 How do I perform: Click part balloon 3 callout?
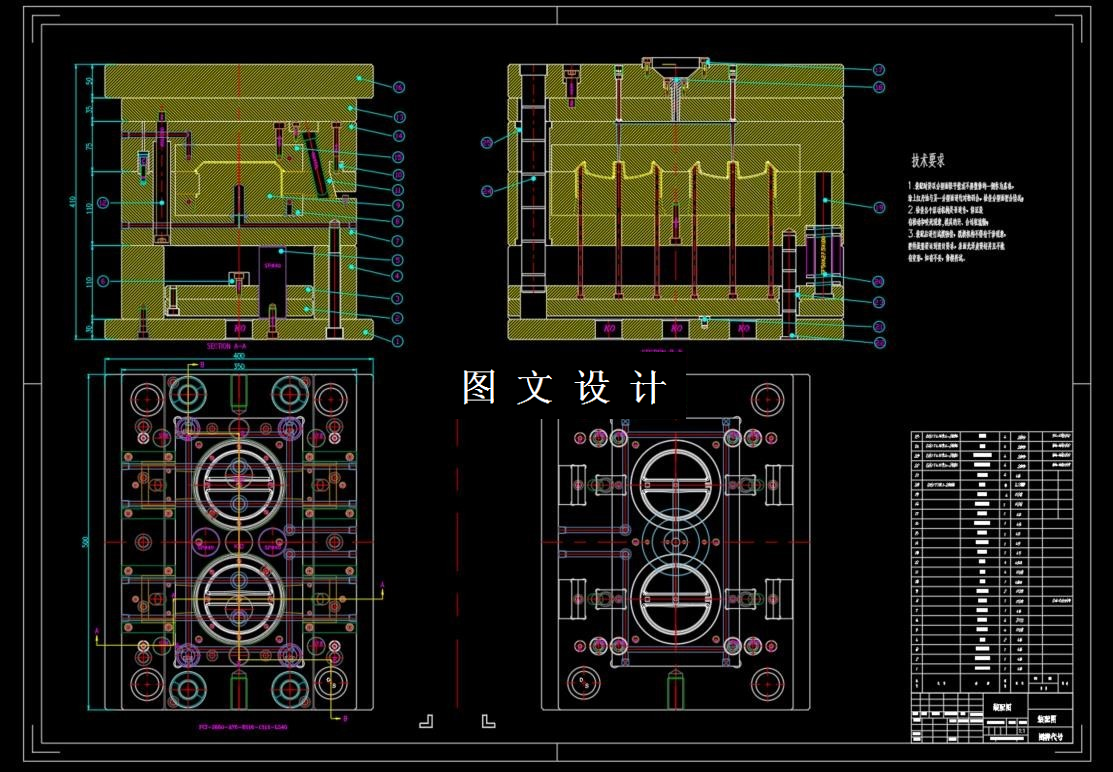[399, 299]
